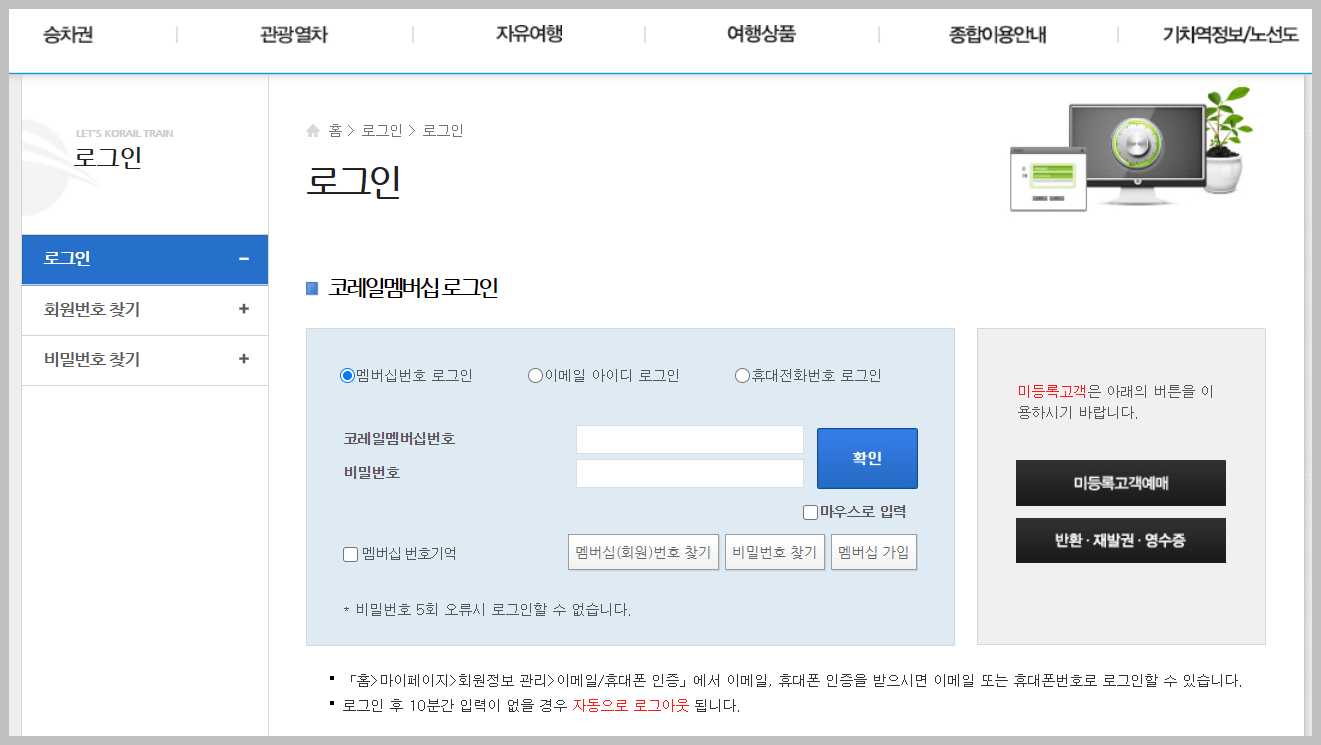Viewport: 1321px width, 745px height.
Task: Click 홈 link in breadcrumb
Action: point(335,131)
